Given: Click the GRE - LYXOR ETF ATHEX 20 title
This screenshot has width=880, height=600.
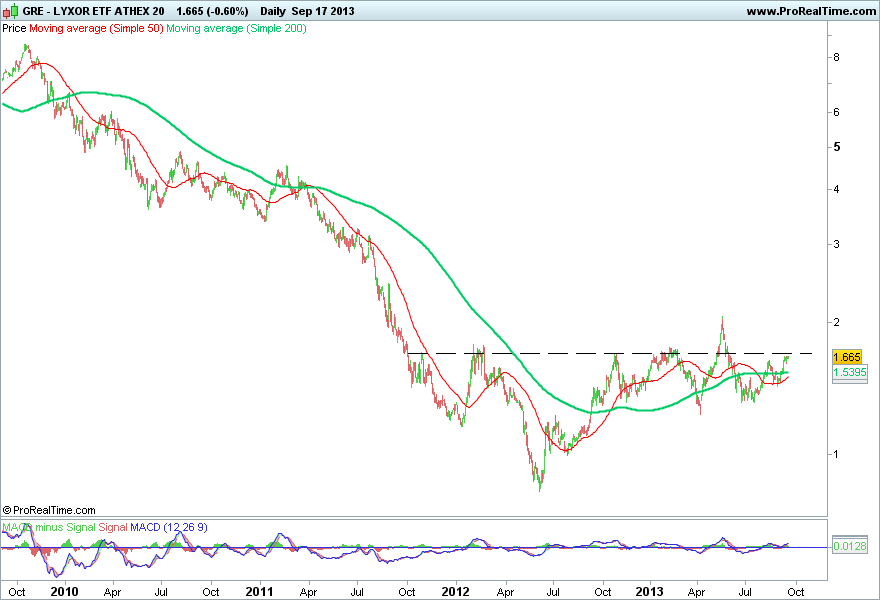Looking at the screenshot, I should (x=93, y=11).
